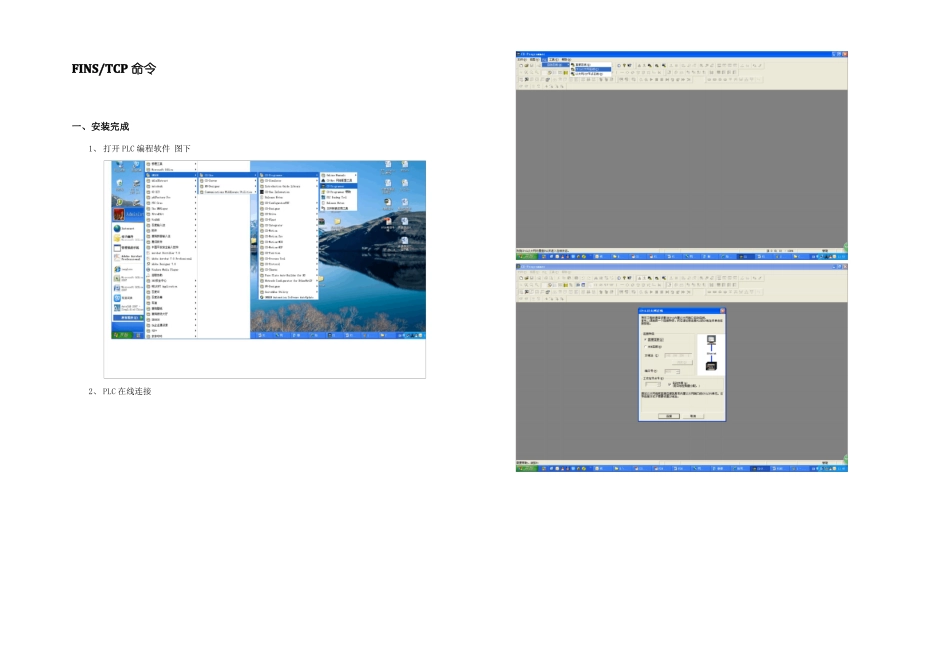
Task: Click Save icon in upper CX-Programmer toolbar
Action: coord(532,65)
